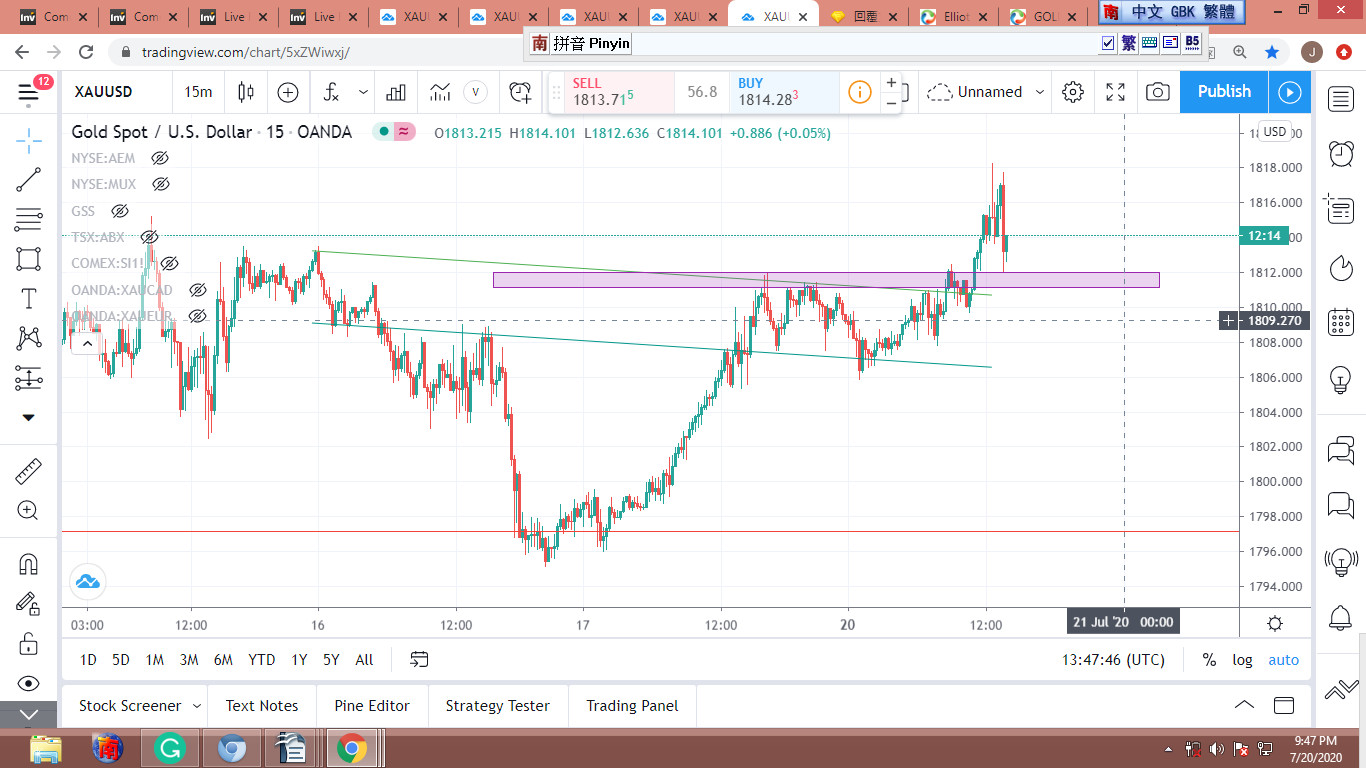Toggle visibility of GSS symbol
This screenshot has width=1366, height=768.
point(120,211)
